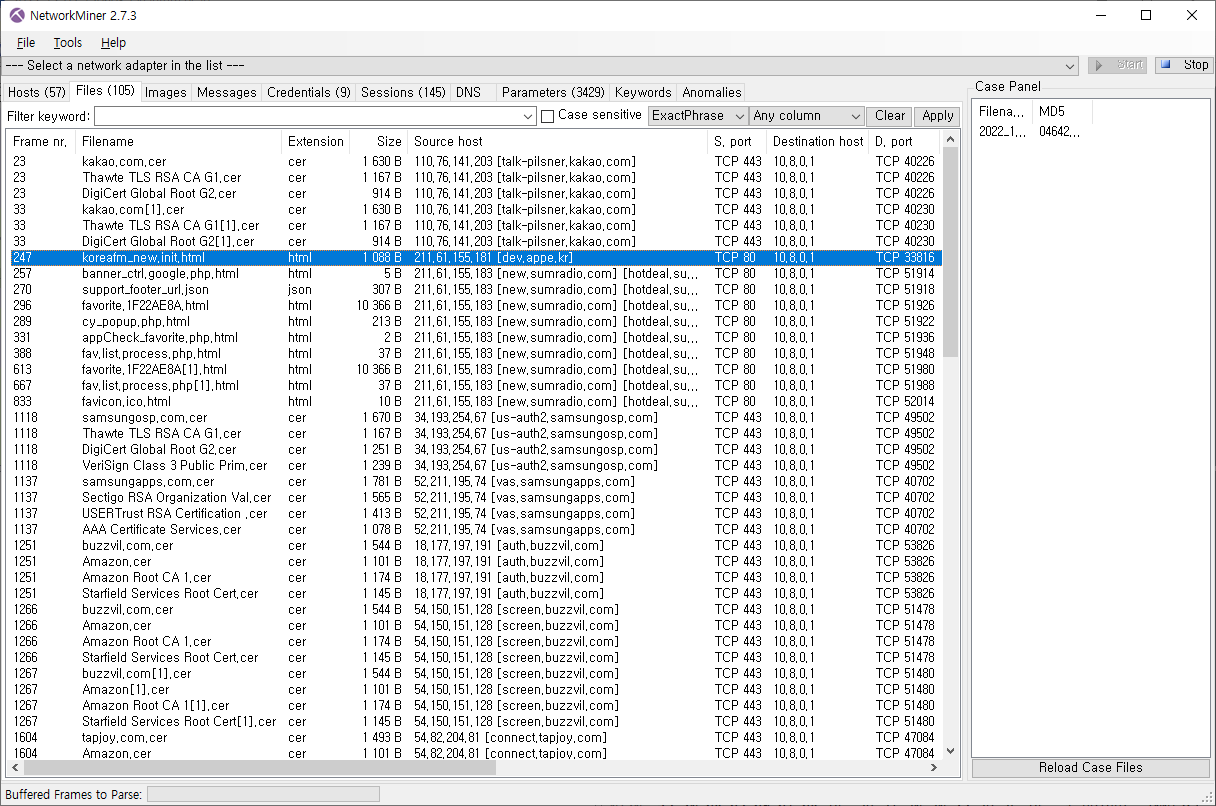Open the Tools menu
Image resolution: width=1216 pixels, height=806 pixels.
[68, 43]
